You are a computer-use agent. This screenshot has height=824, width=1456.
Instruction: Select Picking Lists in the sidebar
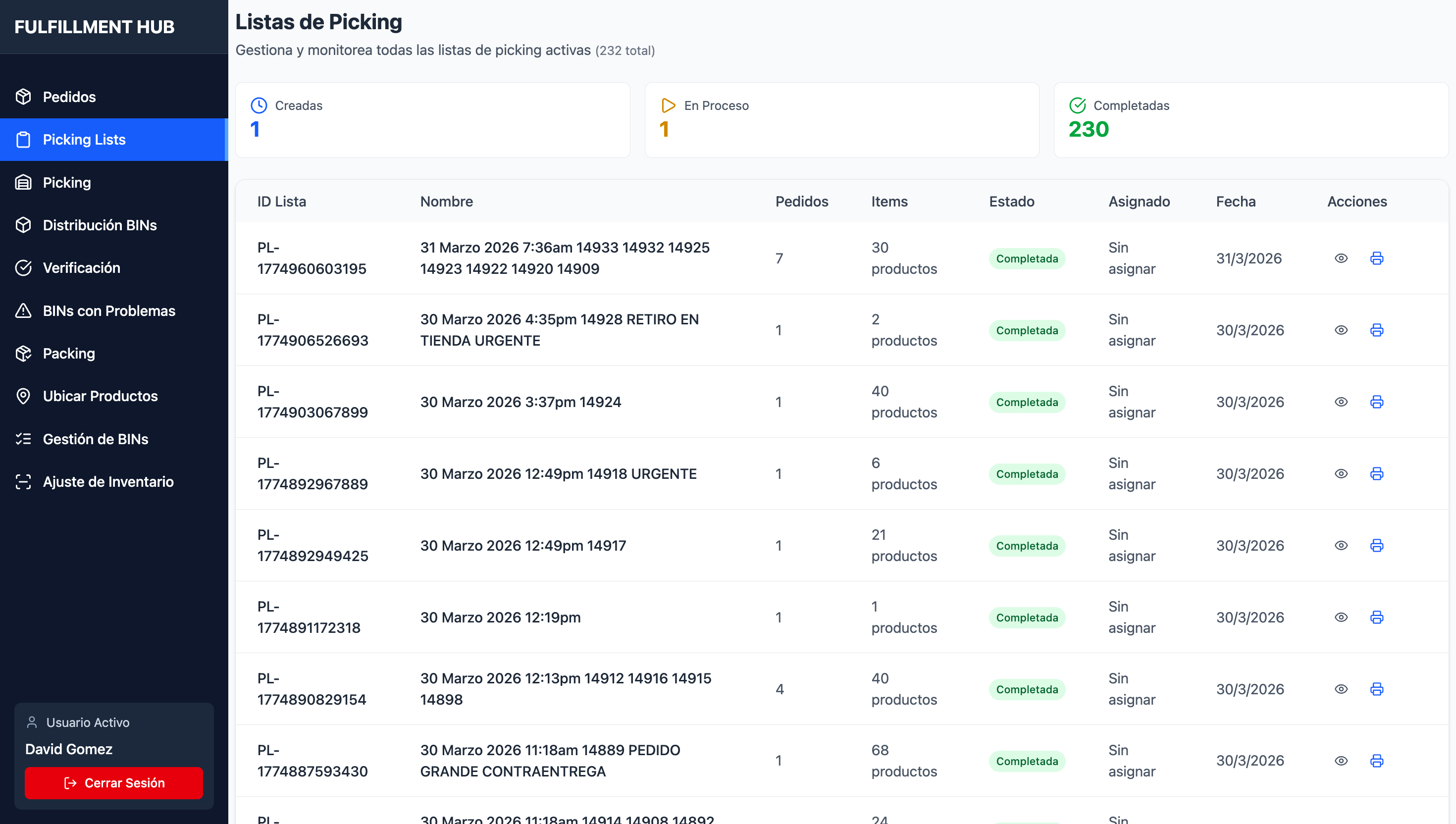click(x=113, y=140)
